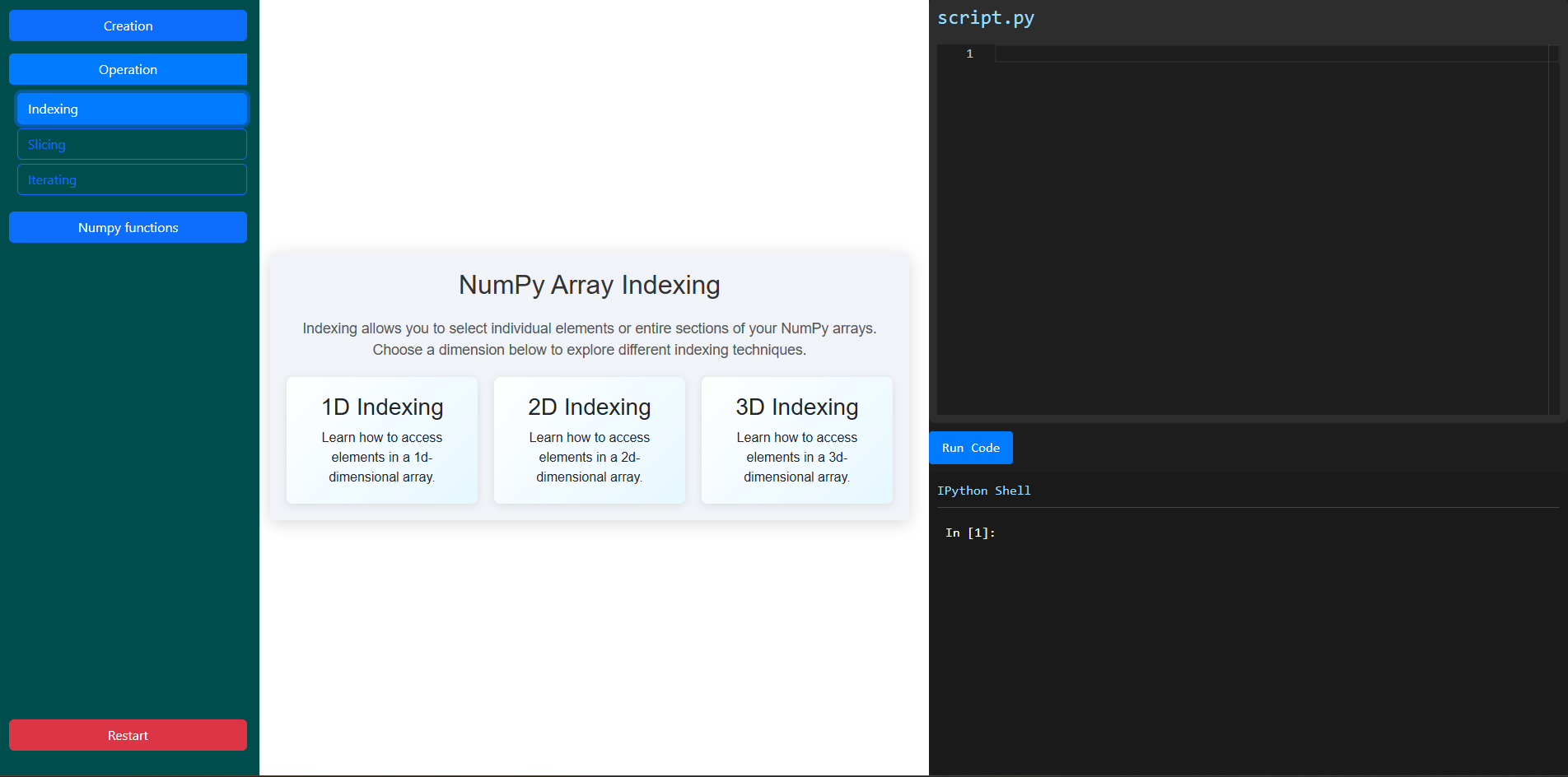This screenshot has height=777, width=1568.
Task: Click the Run Code button
Action: pos(970,448)
